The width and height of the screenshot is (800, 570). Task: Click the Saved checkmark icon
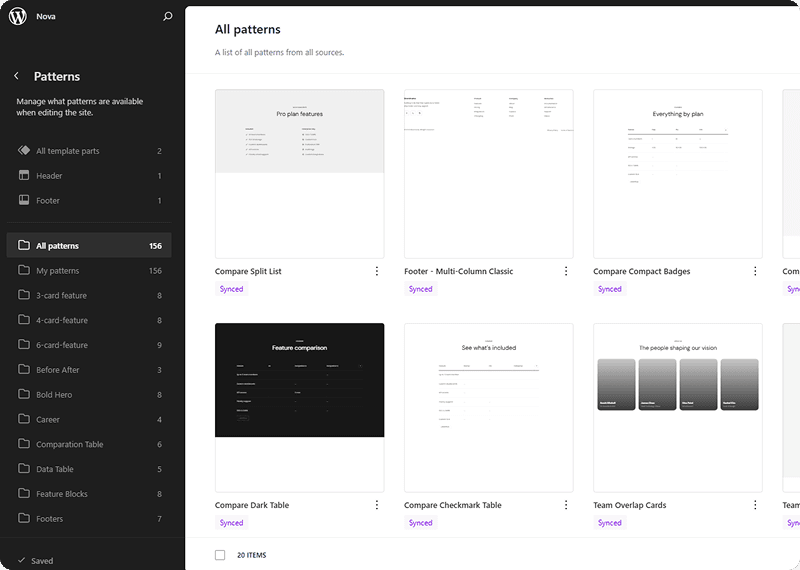click(21, 560)
